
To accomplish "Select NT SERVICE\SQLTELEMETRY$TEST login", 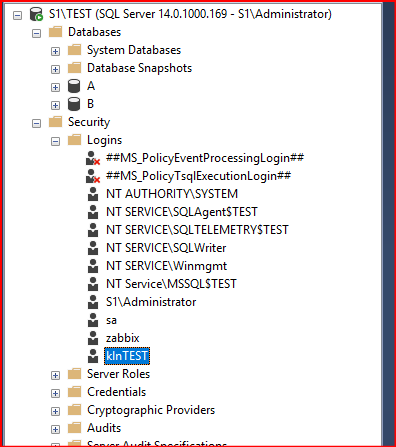I will (x=197, y=230).
